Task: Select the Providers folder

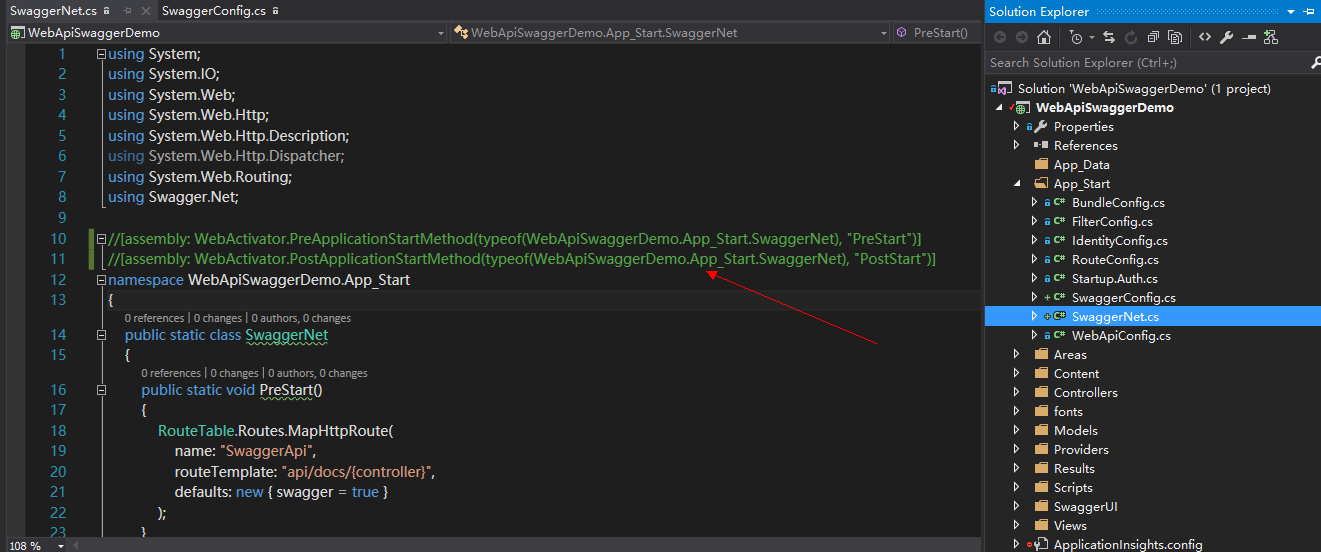Action: pos(1081,449)
